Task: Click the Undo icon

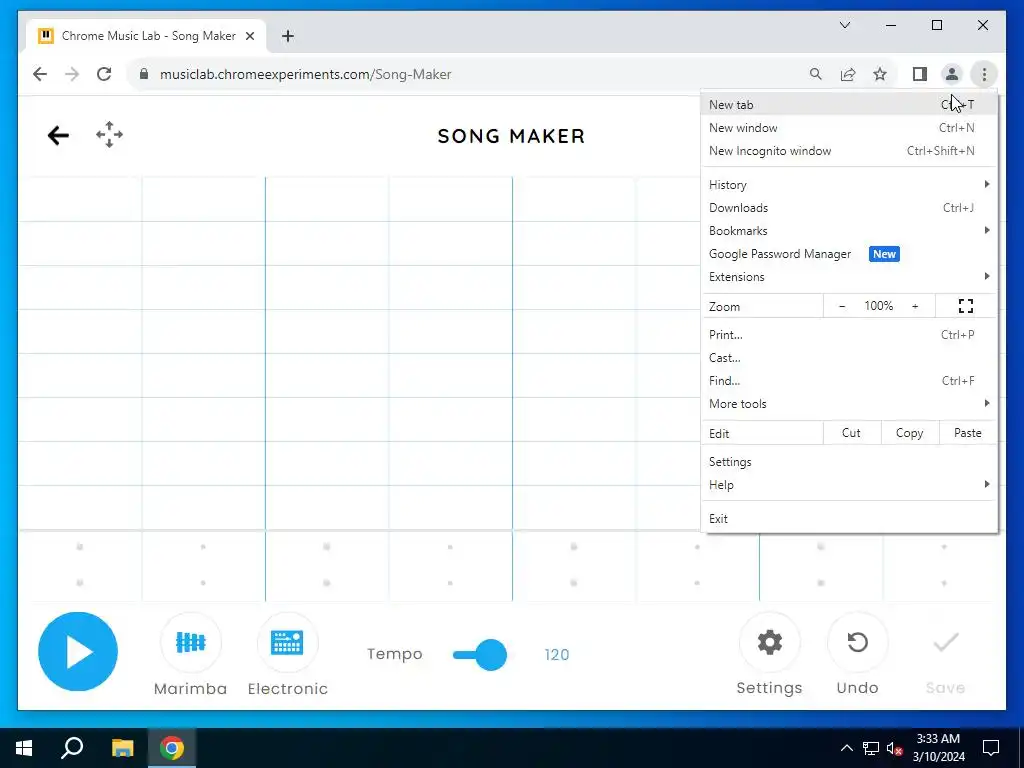Action: pyautogui.click(x=857, y=643)
